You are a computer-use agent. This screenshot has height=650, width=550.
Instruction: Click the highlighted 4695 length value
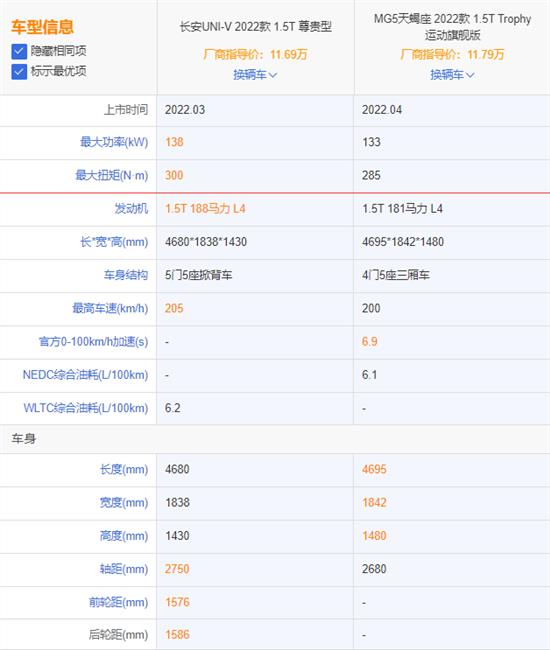(x=374, y=469)
